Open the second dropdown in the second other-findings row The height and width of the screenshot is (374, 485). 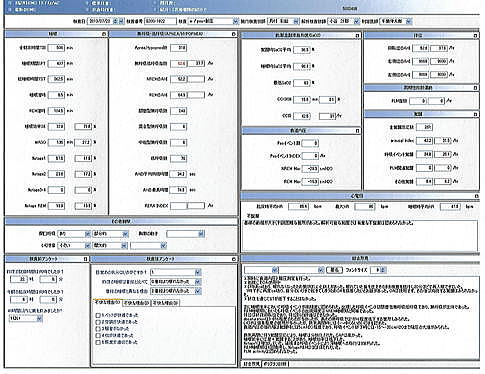[x=110, y=246]
